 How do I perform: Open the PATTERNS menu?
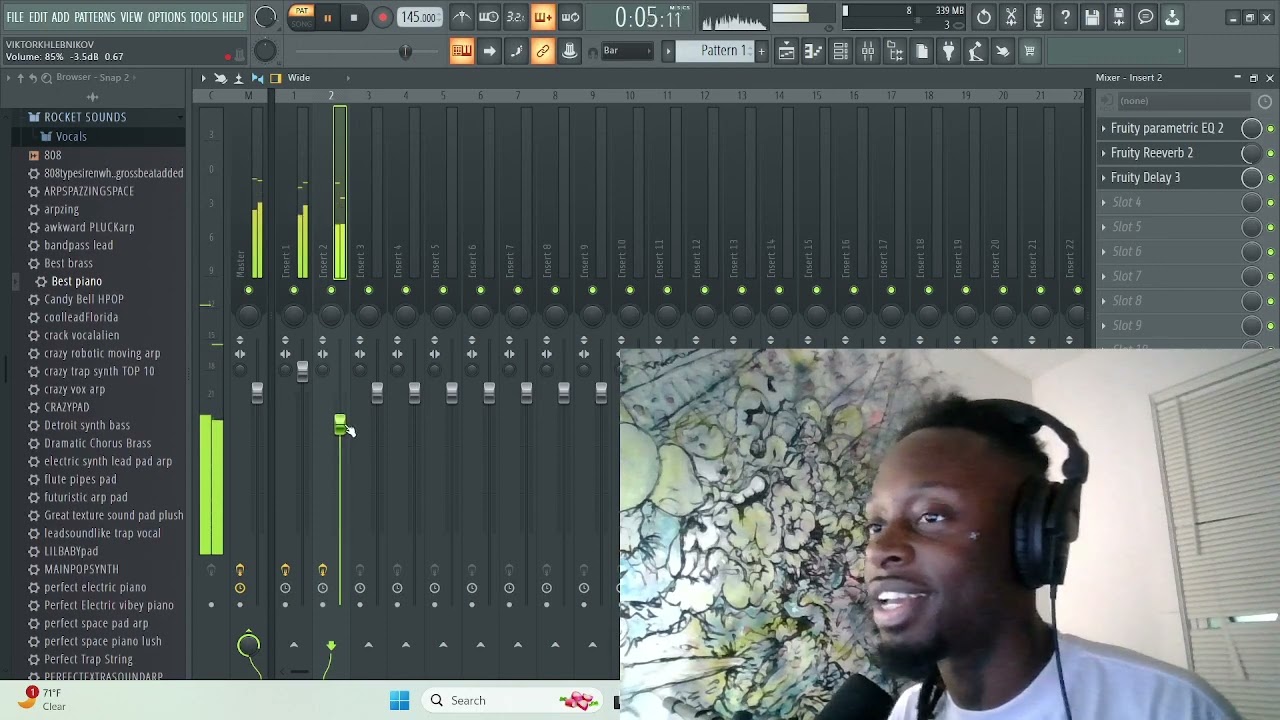(x=94, y=17)
